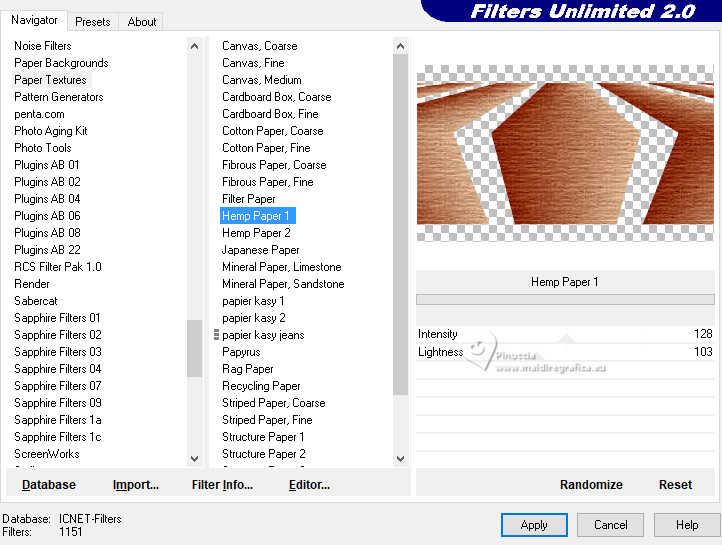Choose Structure Paper 2 filter
Screen dimensions: 722x545
pyautogui.click(x=263, y=454)
